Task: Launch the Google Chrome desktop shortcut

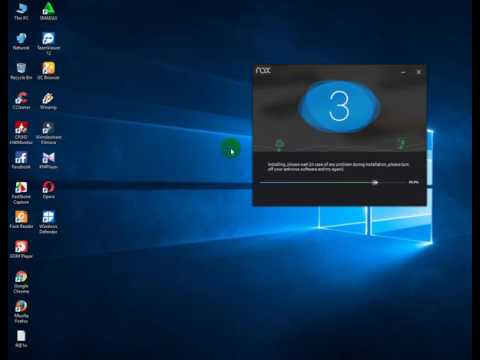Action: pyautogui.click(x=21, y=282)
